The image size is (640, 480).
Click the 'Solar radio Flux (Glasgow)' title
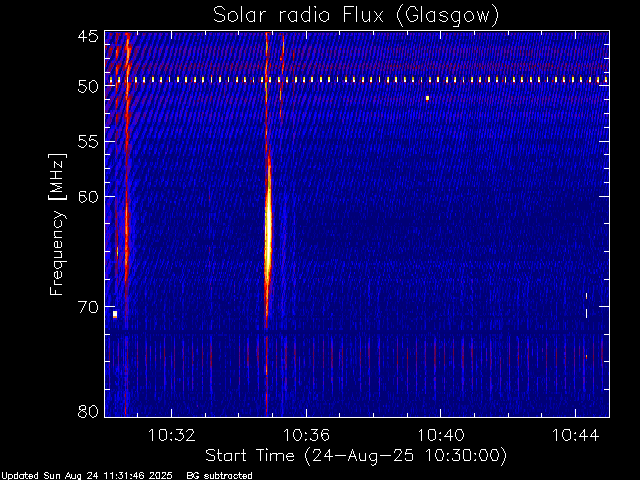356,16
